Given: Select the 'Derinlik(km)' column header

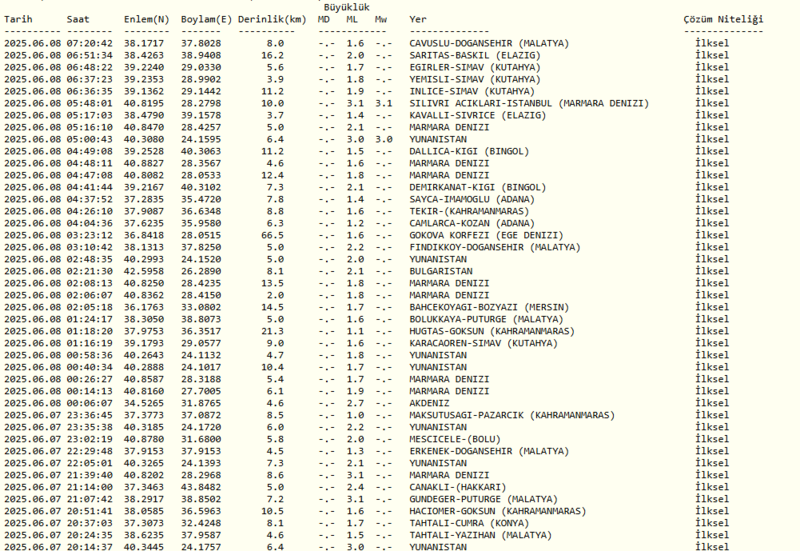Looking at the screenshot, I should 272,19.
